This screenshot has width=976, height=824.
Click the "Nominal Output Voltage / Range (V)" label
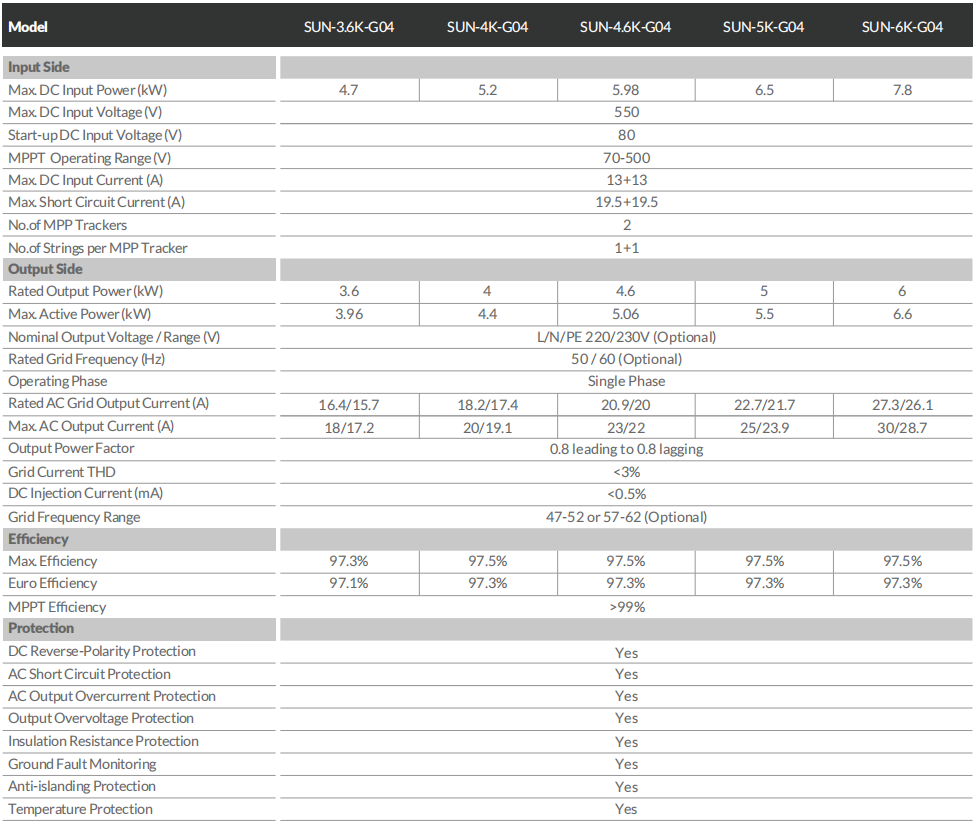(x=114, y=337)
